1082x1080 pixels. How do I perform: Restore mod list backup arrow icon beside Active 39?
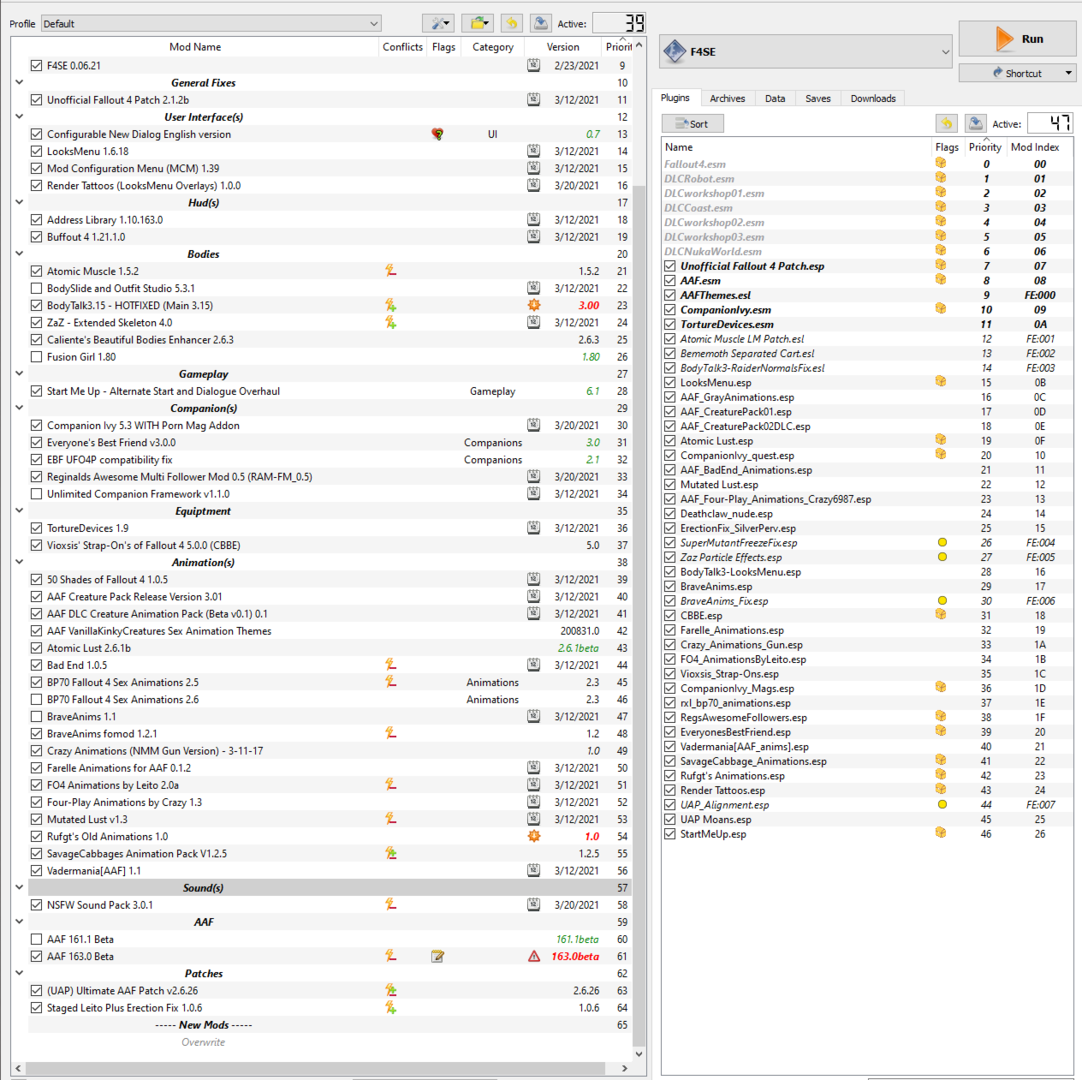click(x=511, y=23)
